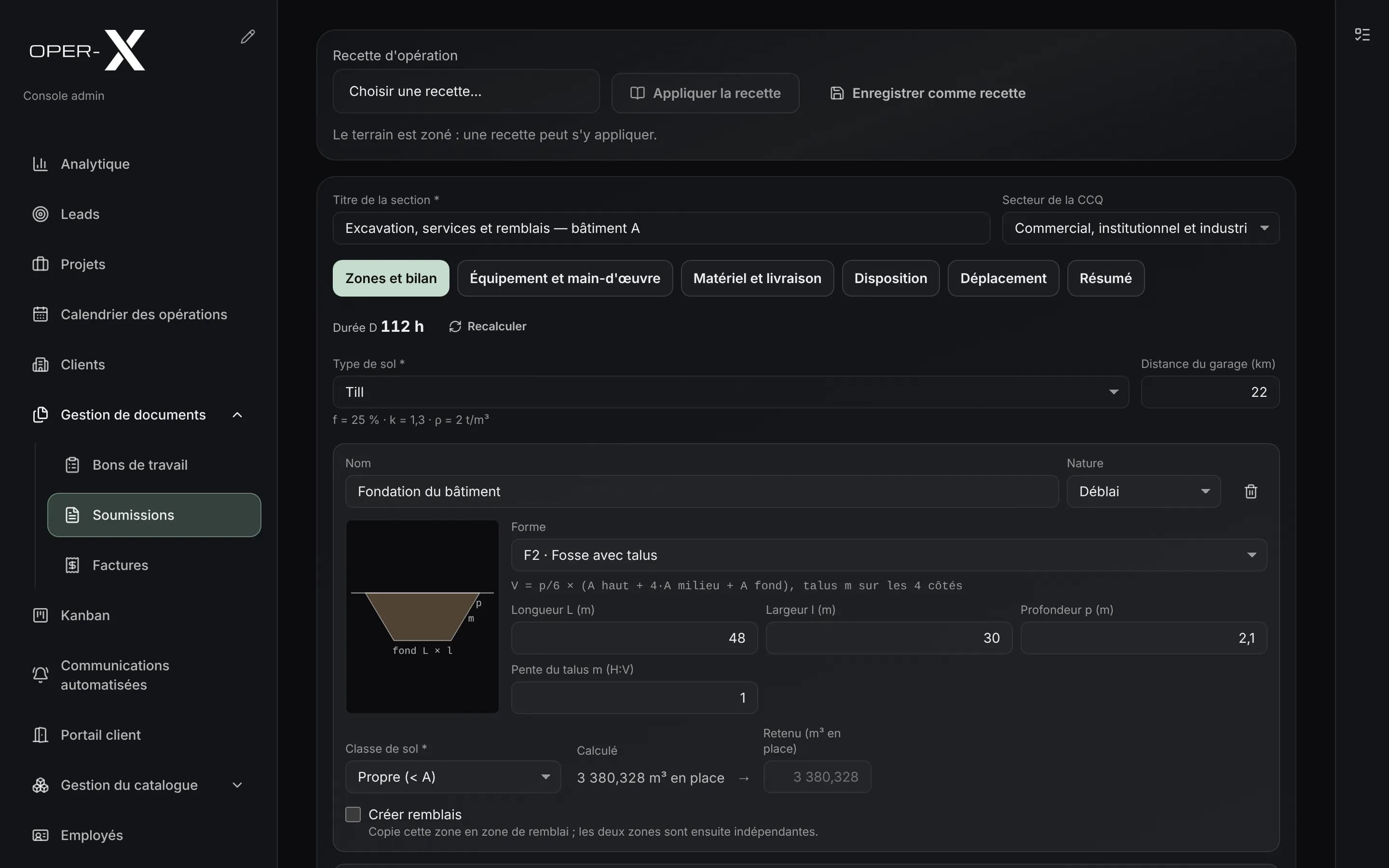Switch to the Équipement et main-d'œuvre tab
Image resolution: width=1389 pixels, height=868 pixels.
565,278
